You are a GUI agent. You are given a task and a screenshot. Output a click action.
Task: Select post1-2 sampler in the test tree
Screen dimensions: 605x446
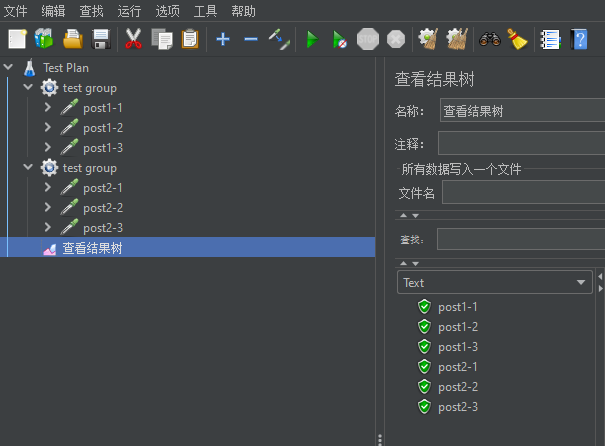click(x=103, y=128)
